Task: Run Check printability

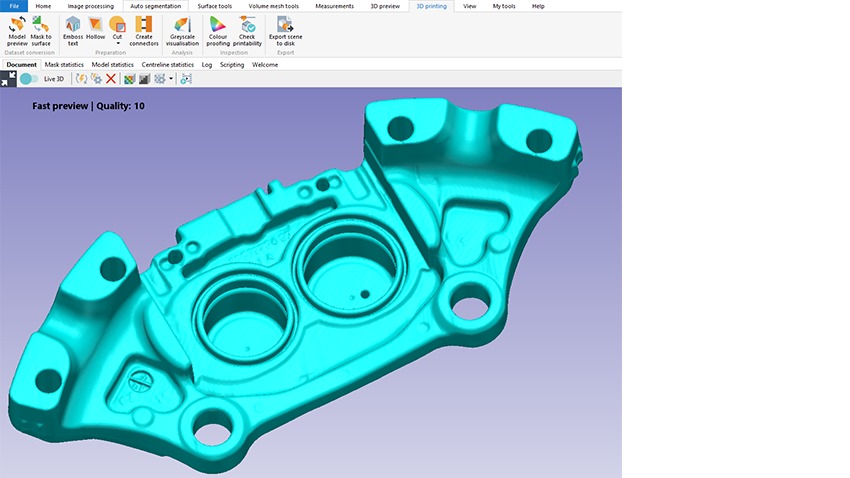Action: tap(247, 30)
